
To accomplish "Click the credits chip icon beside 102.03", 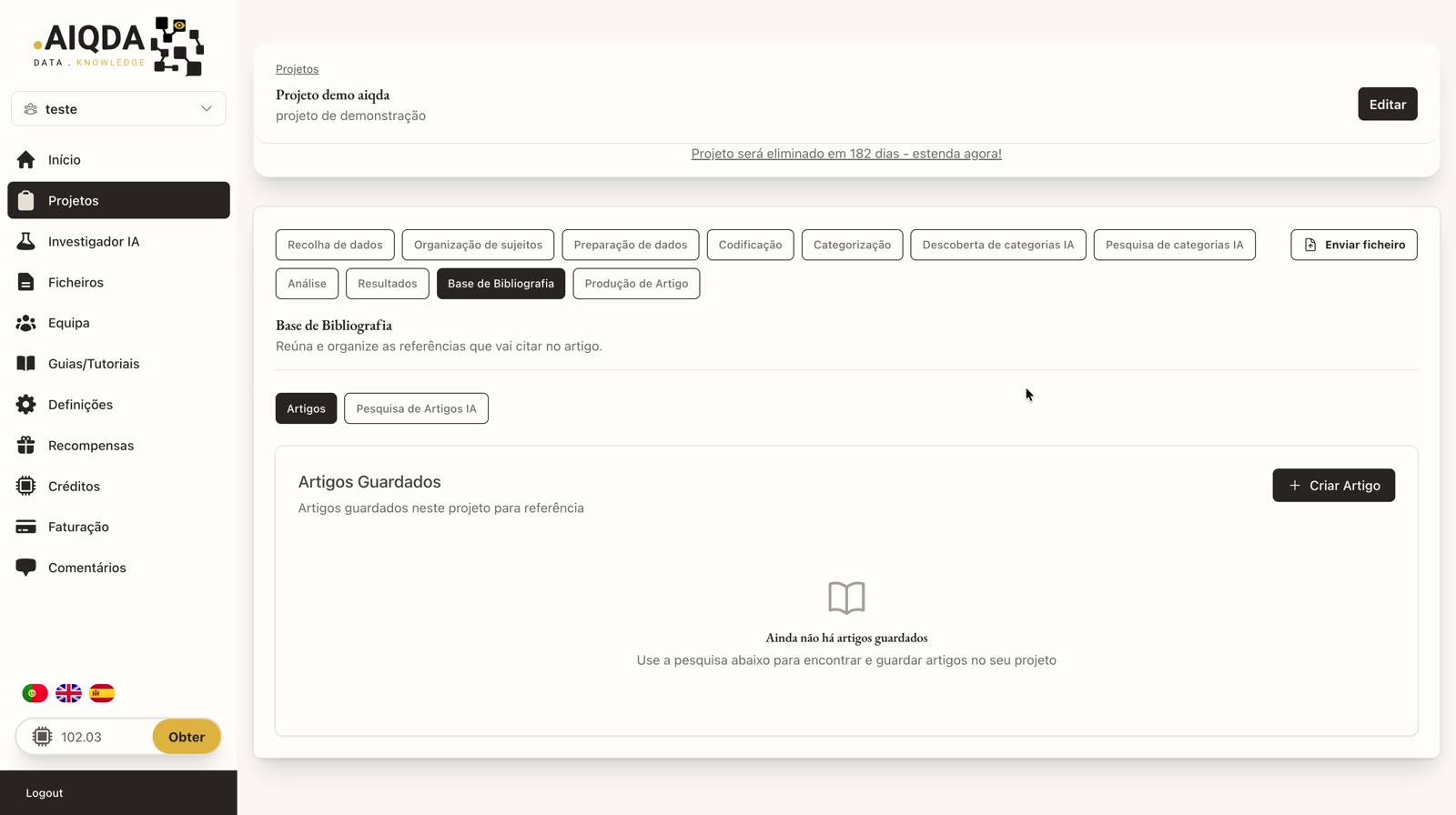I will coord(42,737).
